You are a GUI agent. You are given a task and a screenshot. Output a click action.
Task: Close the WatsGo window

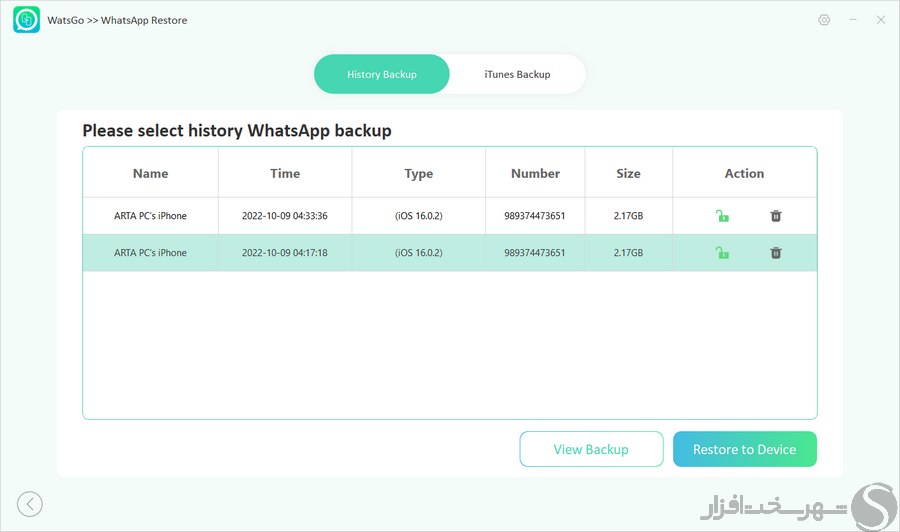[x=880, y=20]
